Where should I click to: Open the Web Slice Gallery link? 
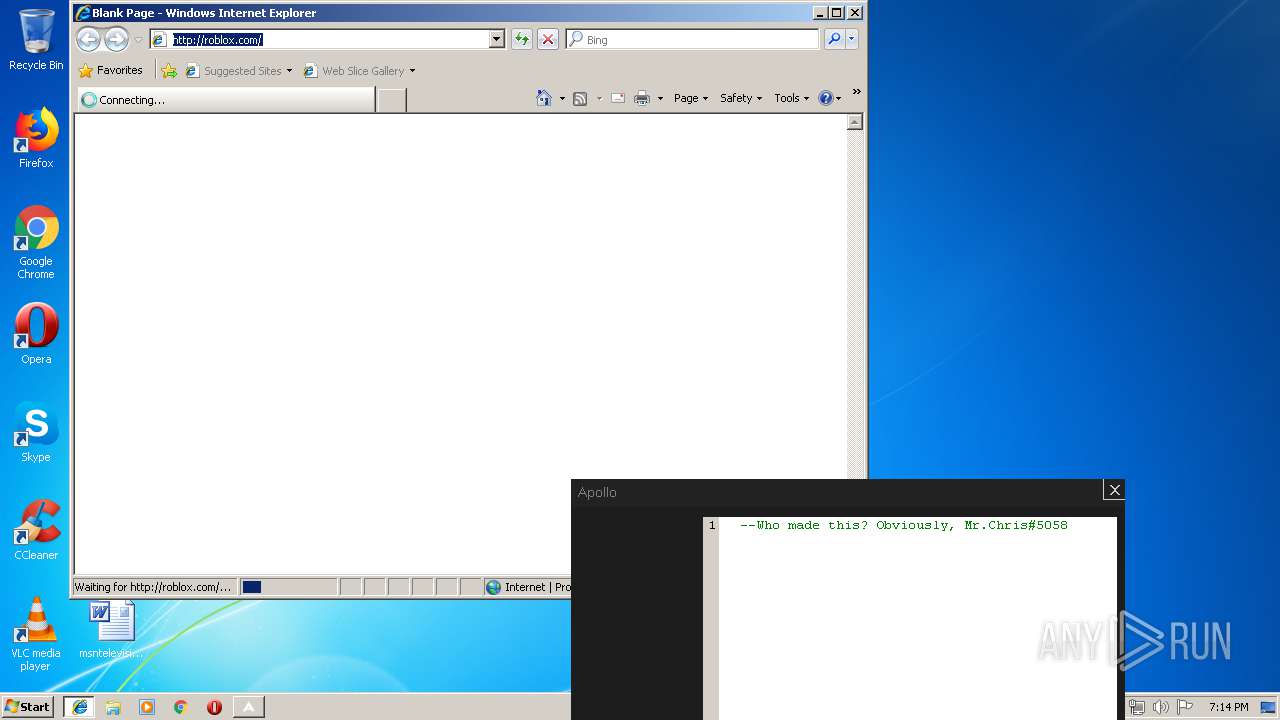(x=353, y=70)
